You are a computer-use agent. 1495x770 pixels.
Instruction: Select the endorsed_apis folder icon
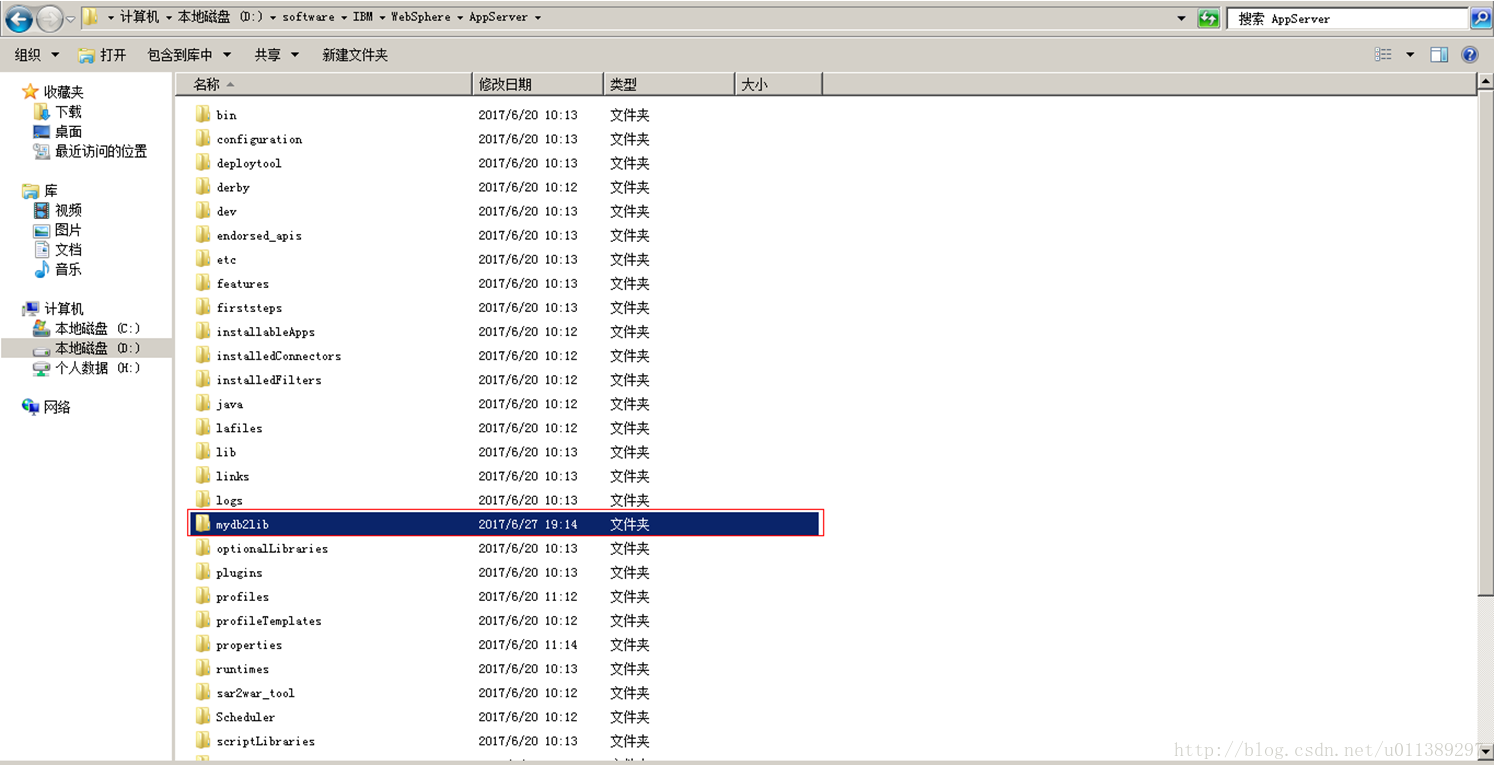click(x=203, y=234)
